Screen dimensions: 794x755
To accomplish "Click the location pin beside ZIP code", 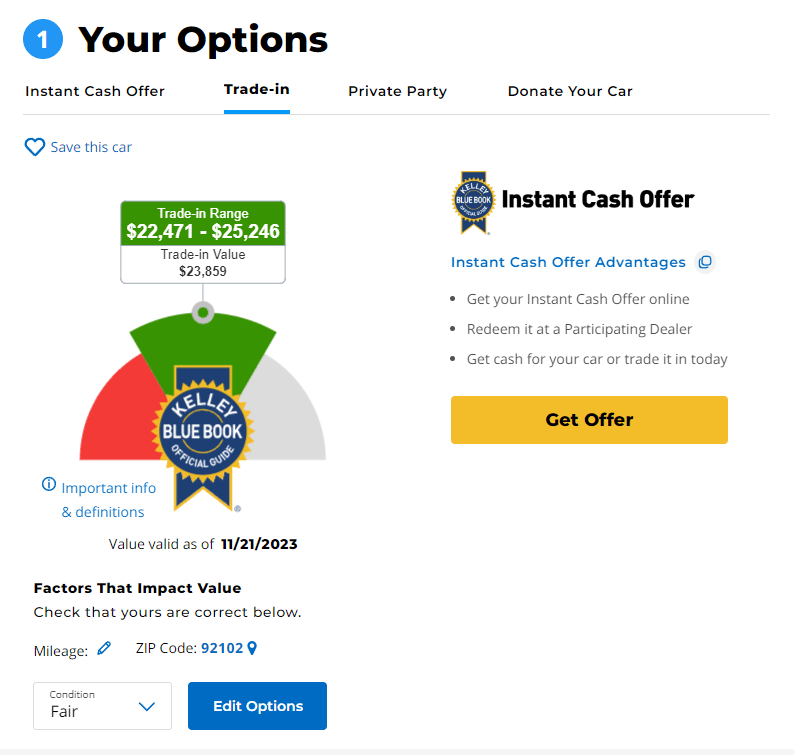I will point(252,648).
